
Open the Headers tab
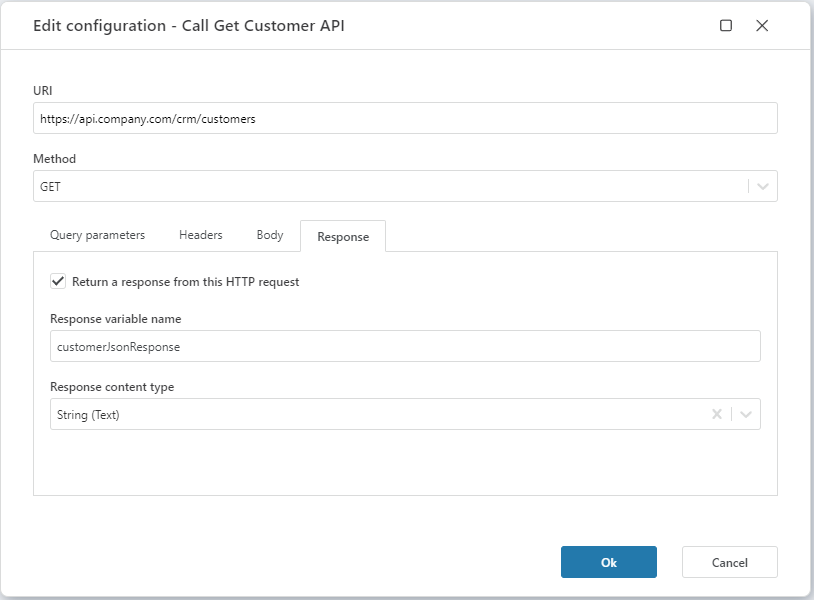point(200,235)
